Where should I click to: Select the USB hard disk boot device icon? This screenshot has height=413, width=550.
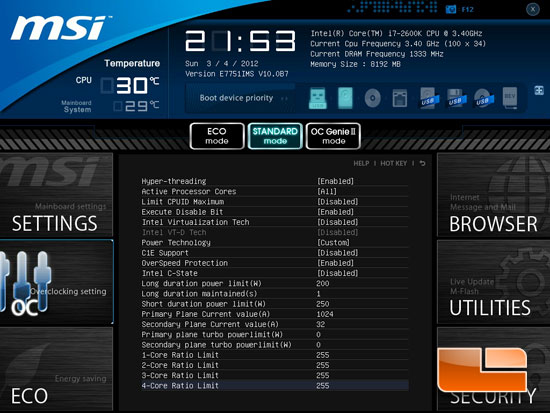point(429,98)
